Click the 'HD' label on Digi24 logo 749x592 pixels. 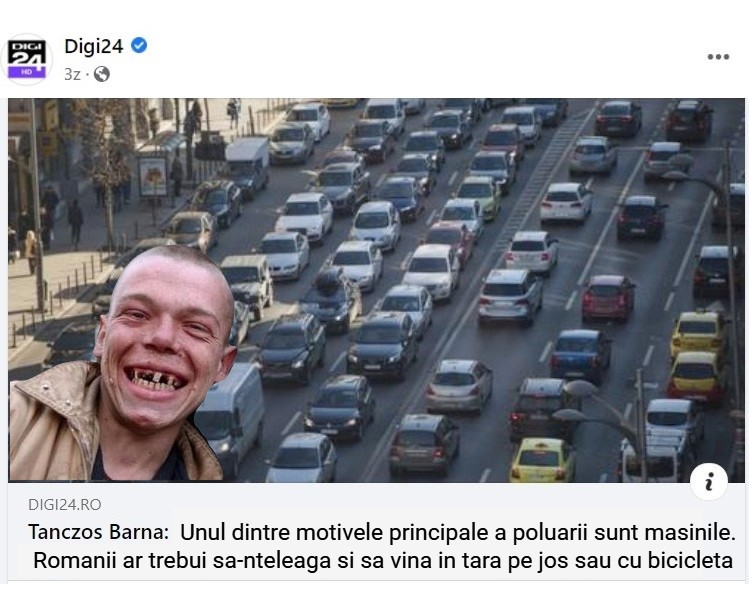[27, 72]
